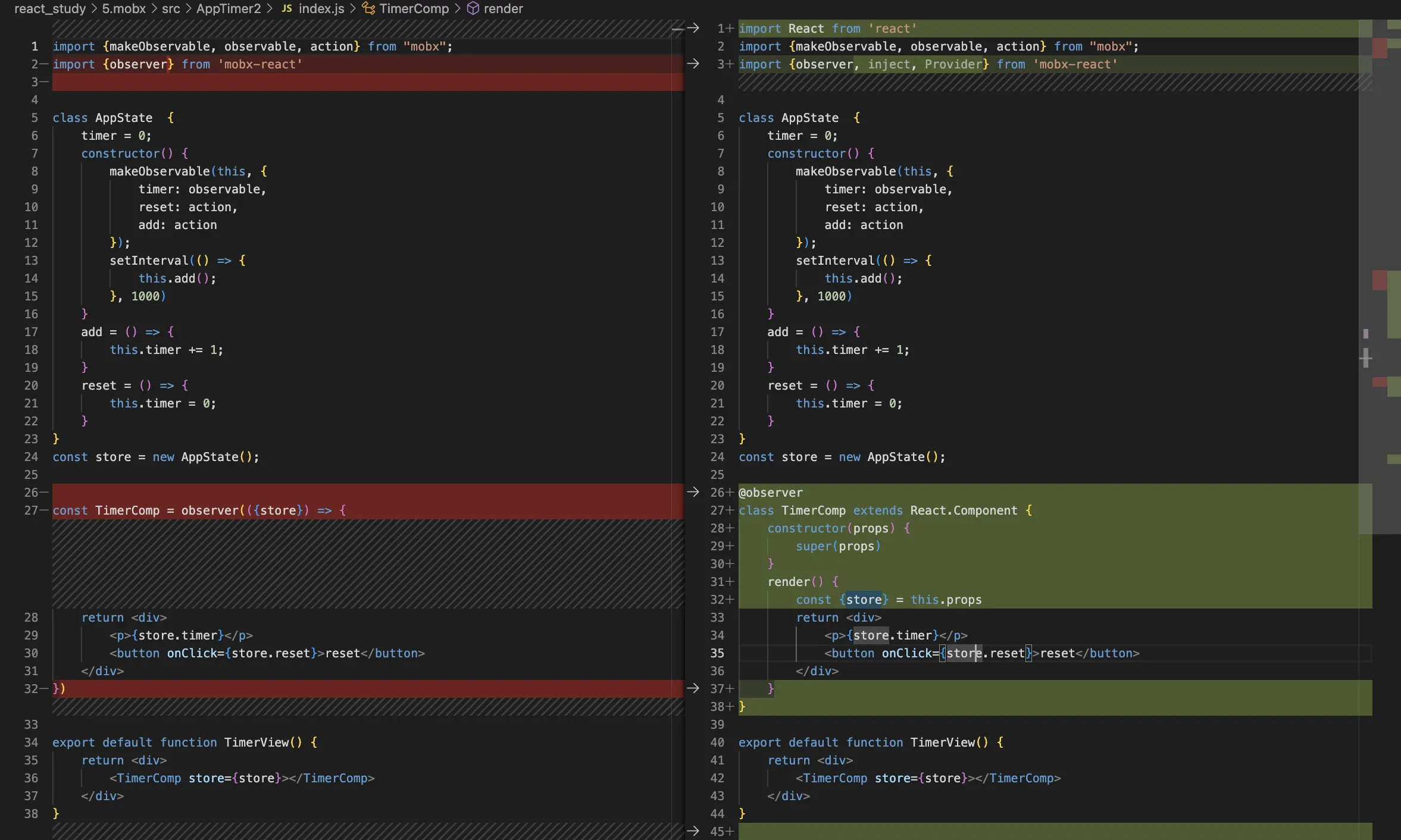1401x840 pixels.
Task: Open the react_study breadcrumb
Action: [x=50, y=8]
